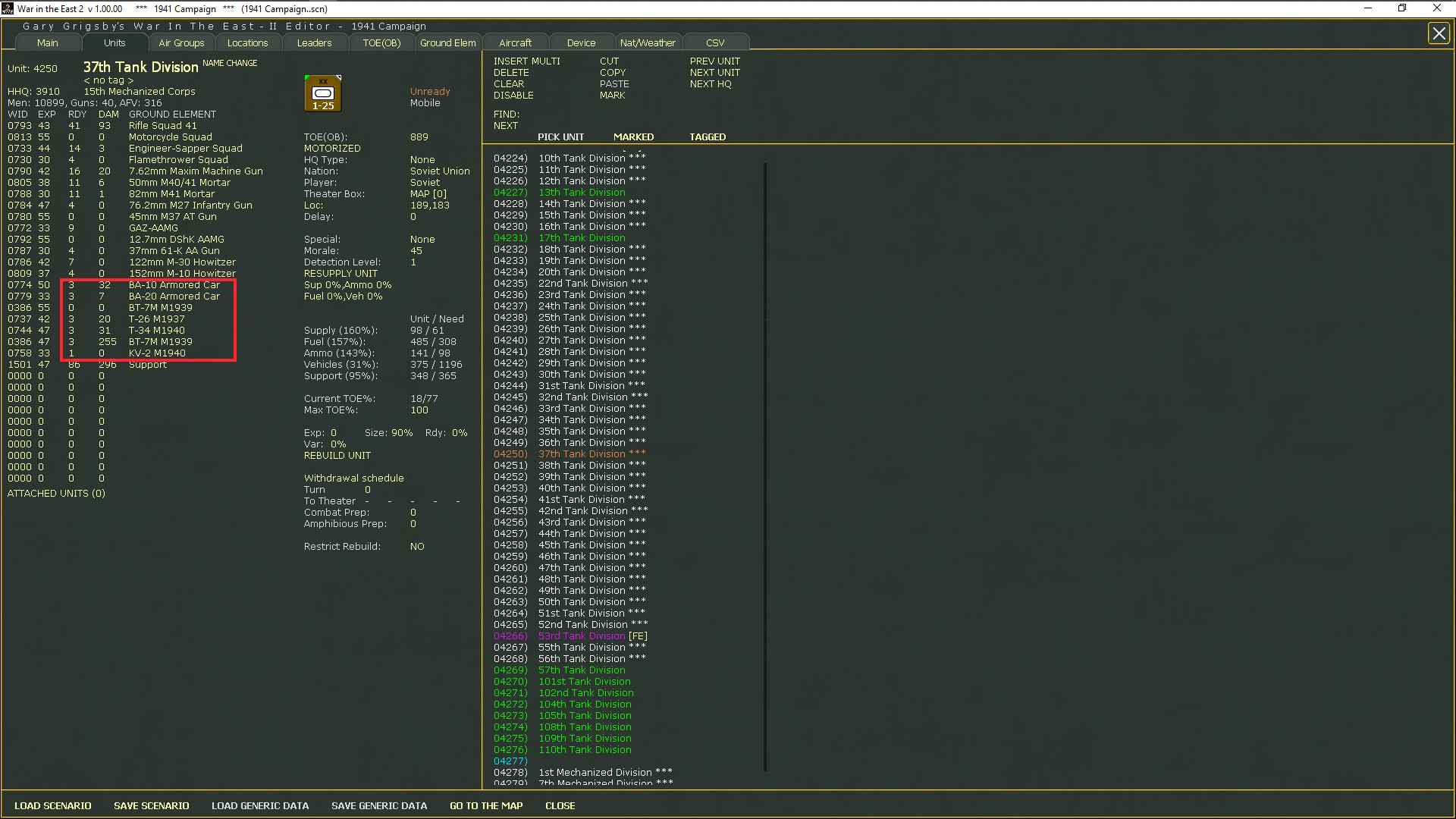The height and width of the screenshot is (819, 1456).
Task: Click DELETE unit command
Action: coord(511,73)
